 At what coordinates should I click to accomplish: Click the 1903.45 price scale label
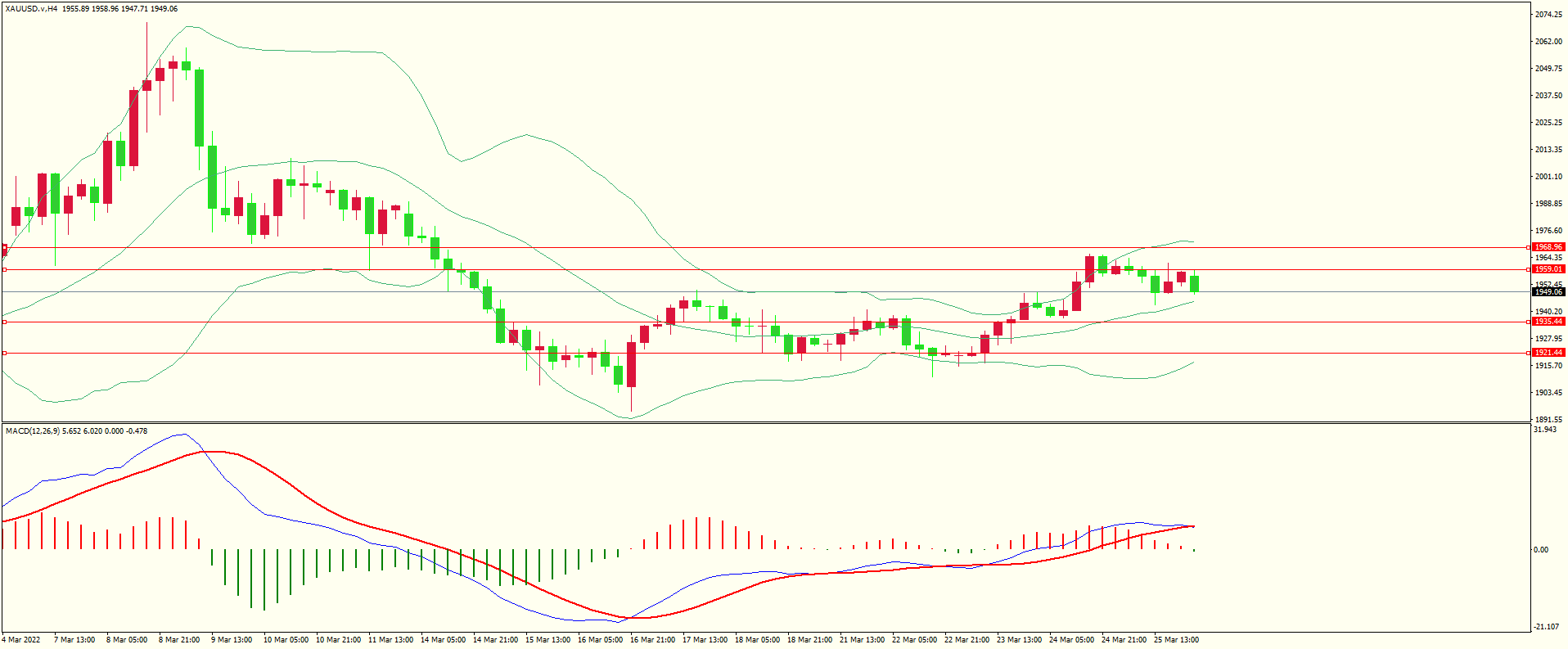tap(1549, 393)
